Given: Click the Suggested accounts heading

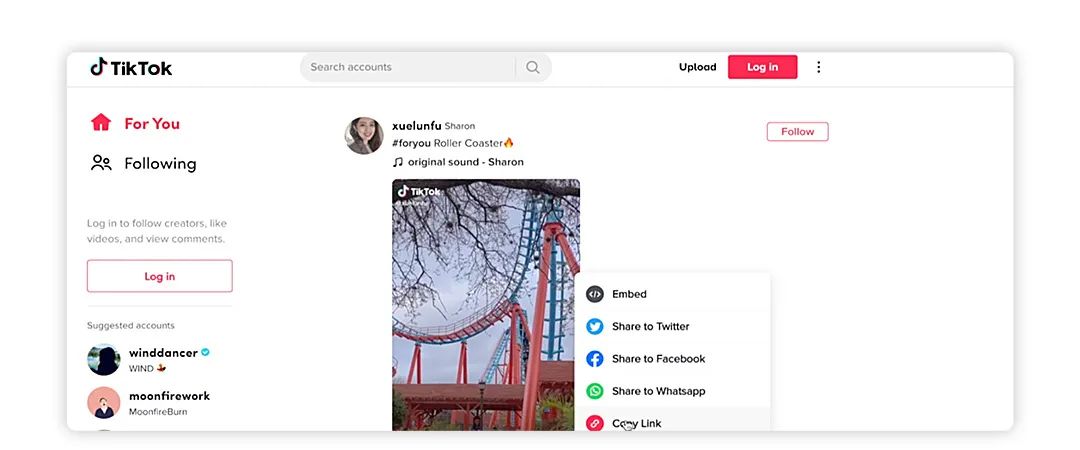Looking at the screenshot, I should click(131, 325).
